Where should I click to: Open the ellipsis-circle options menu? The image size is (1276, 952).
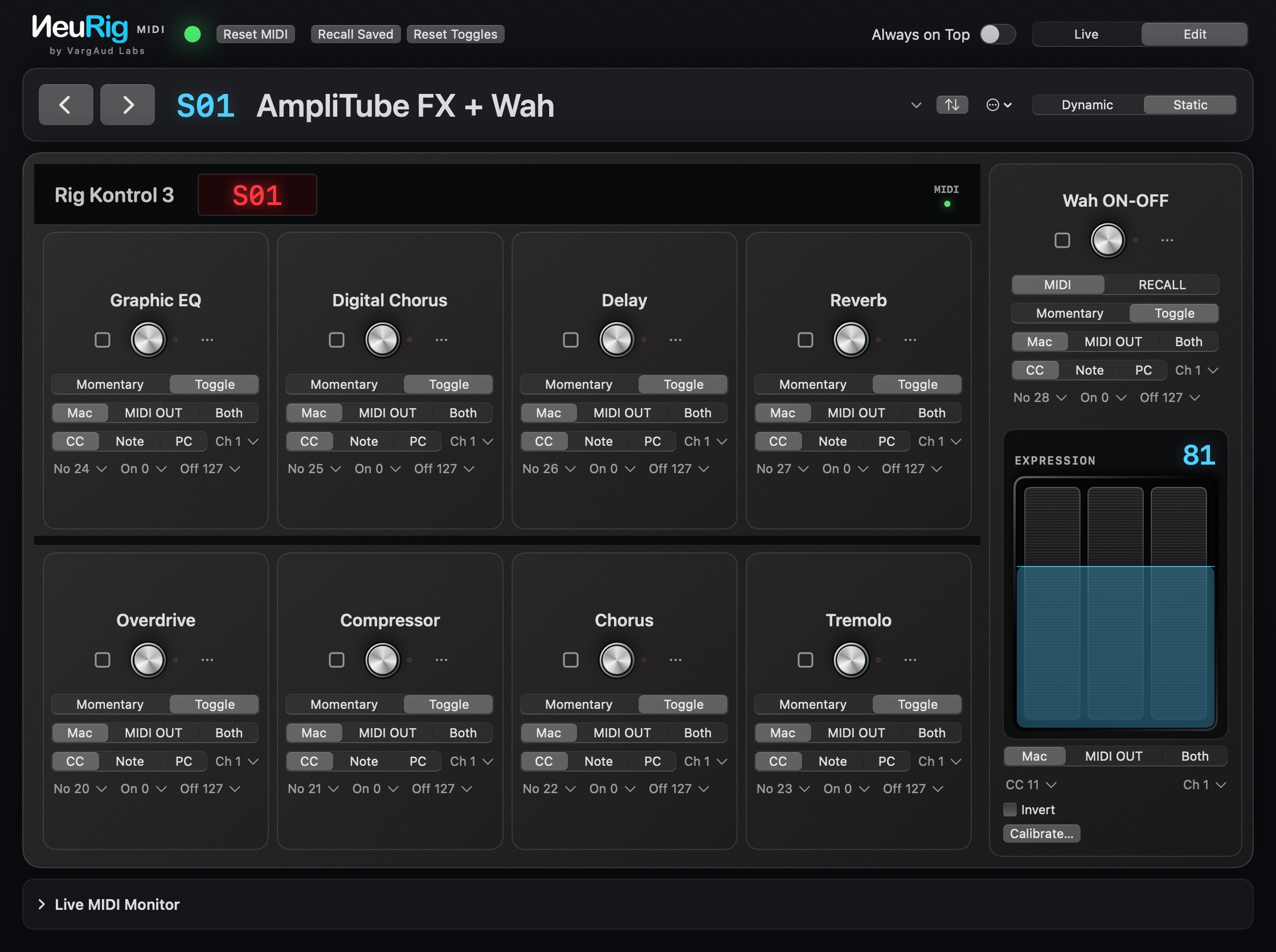point(999,105)
